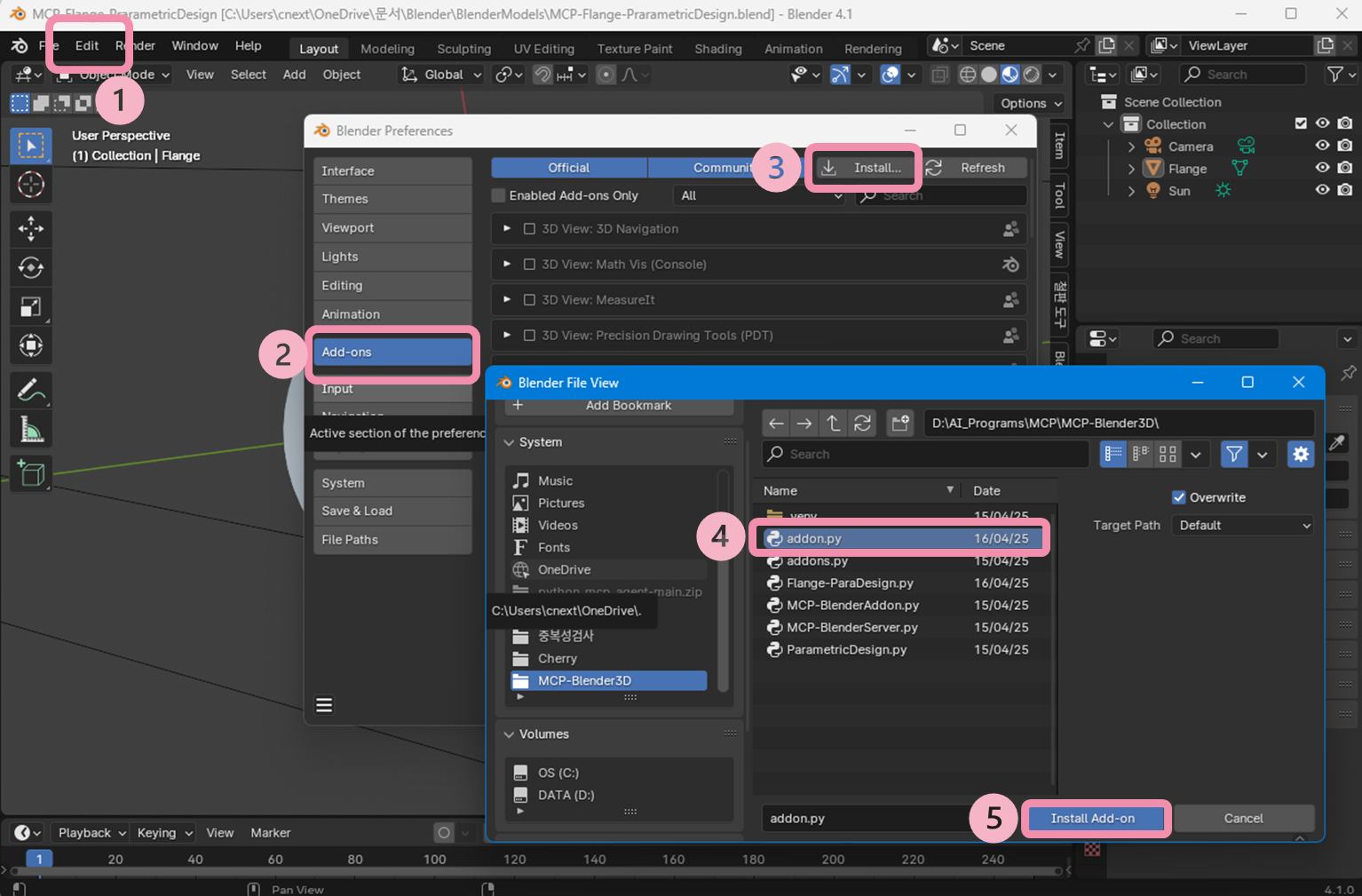Toggle the Overwrite checkbox
1362x896 pixels.
[1179, 497]
